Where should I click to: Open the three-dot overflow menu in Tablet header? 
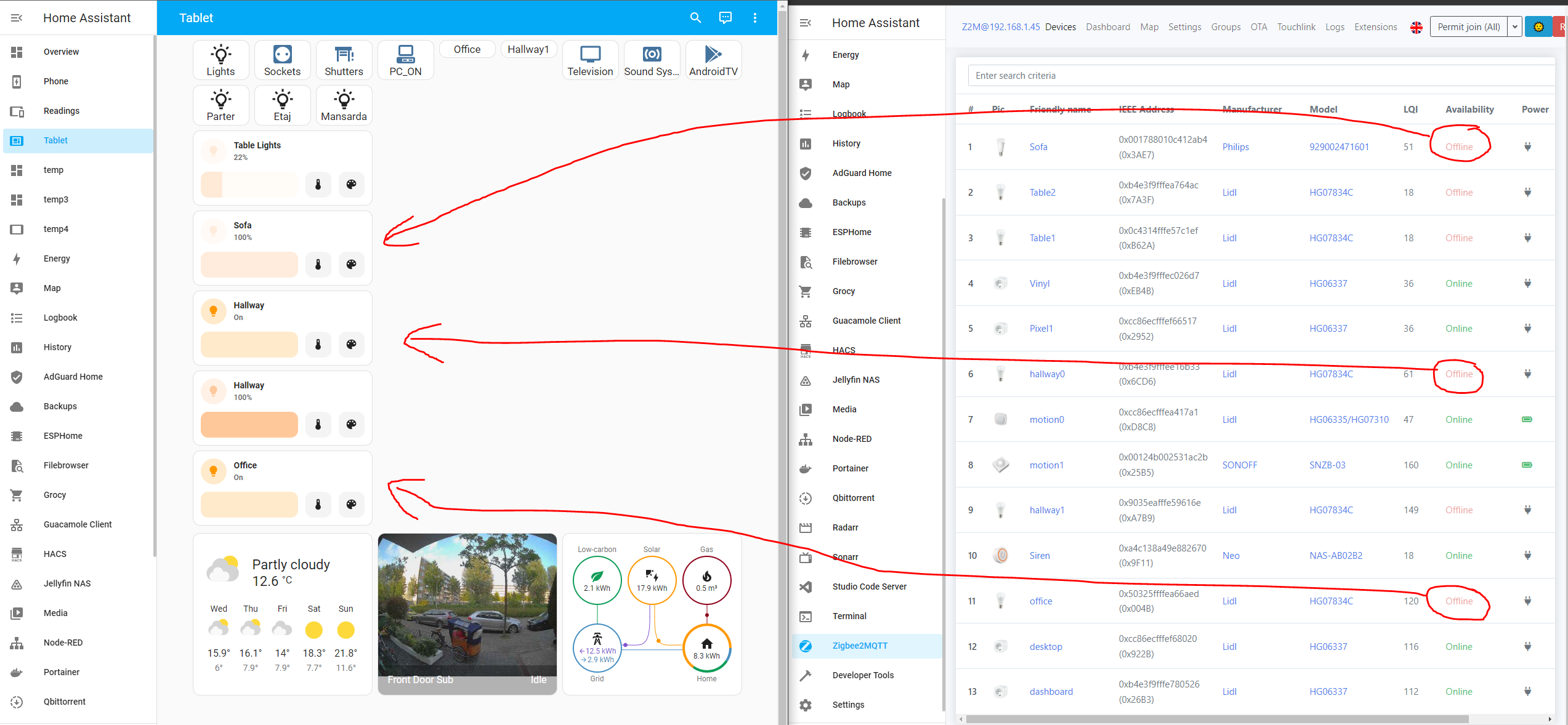[x=755, y=18]
